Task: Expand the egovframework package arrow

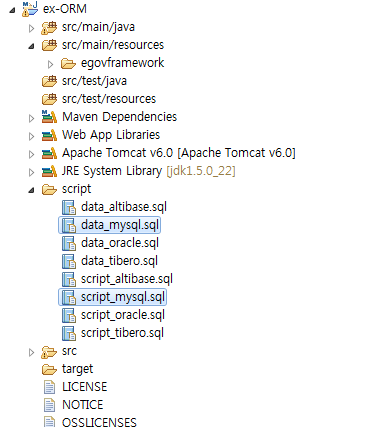Action: (x=50, y=64)
